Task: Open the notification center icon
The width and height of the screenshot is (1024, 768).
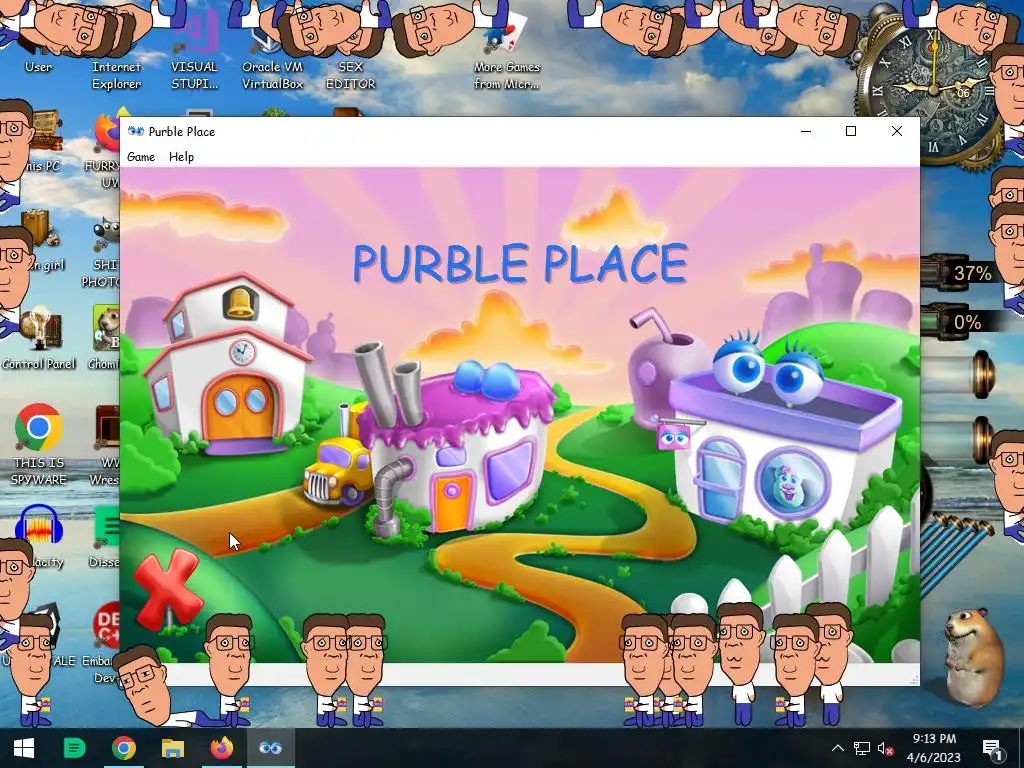Action: [993, 748]
